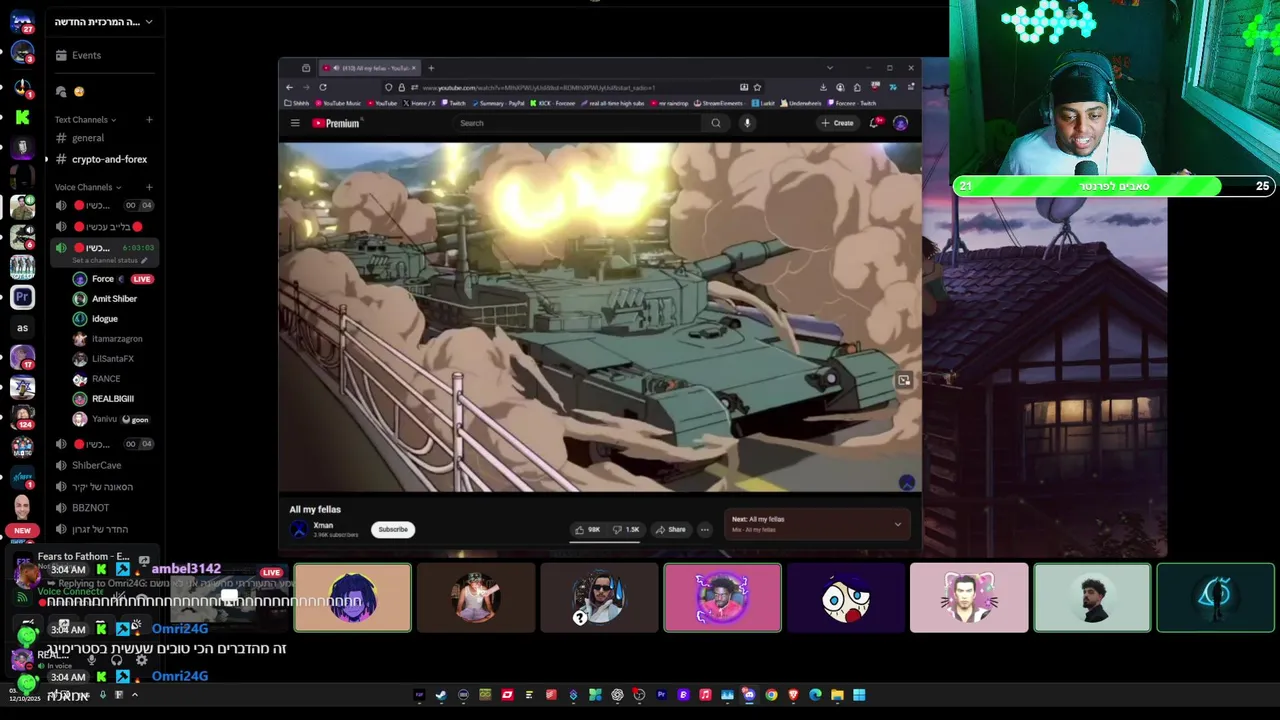This screenshot has width=1280, height=720.
Task: Open Discord server name dropdown
Action: point(104,22)
